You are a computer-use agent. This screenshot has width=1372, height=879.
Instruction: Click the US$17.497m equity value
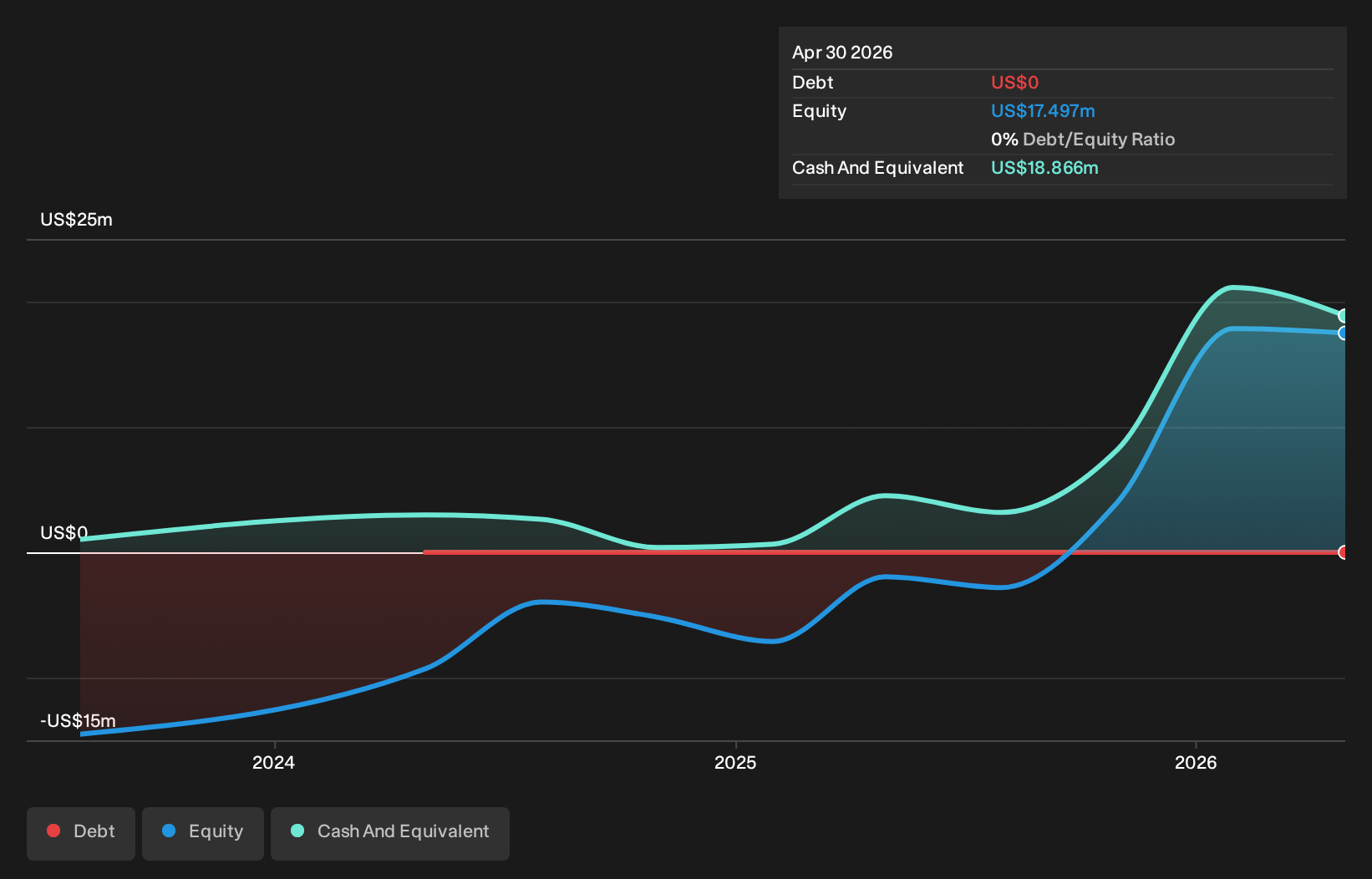[x=1043, y=111]
